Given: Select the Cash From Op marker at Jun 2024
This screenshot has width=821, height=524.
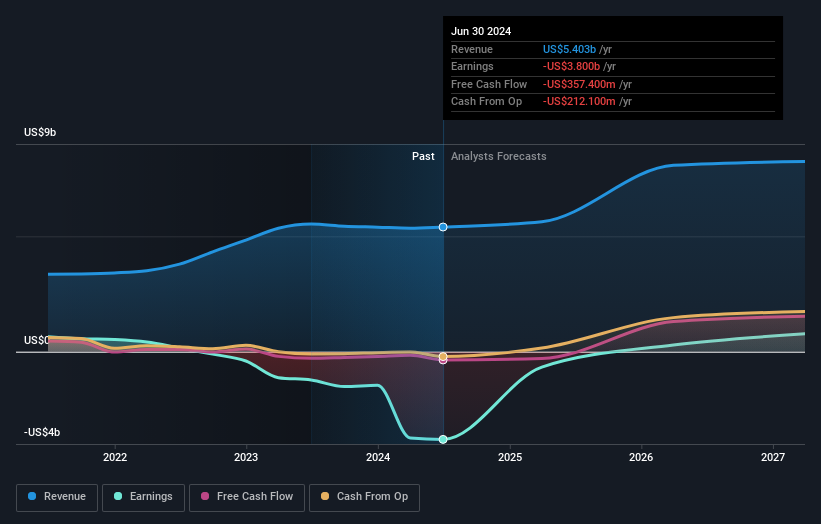Looking at the screenshot, I should coord(443,356).
